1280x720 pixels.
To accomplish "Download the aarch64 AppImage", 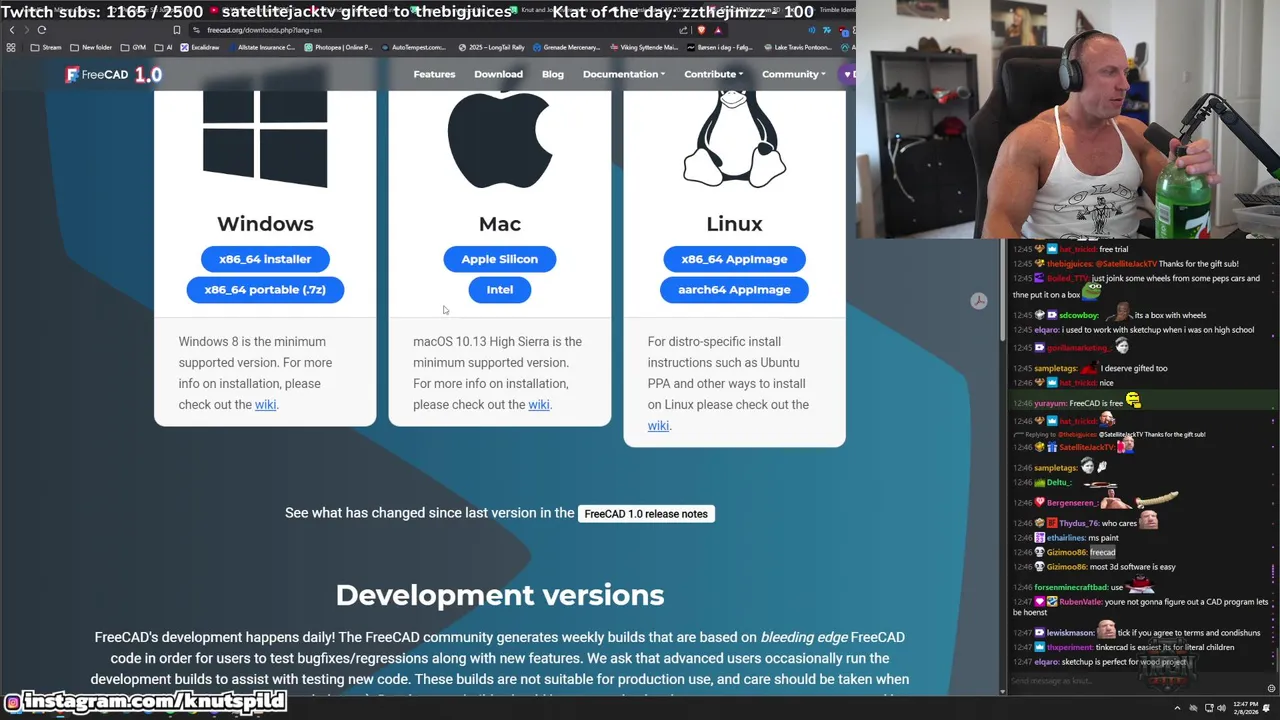I will (734, 290).
